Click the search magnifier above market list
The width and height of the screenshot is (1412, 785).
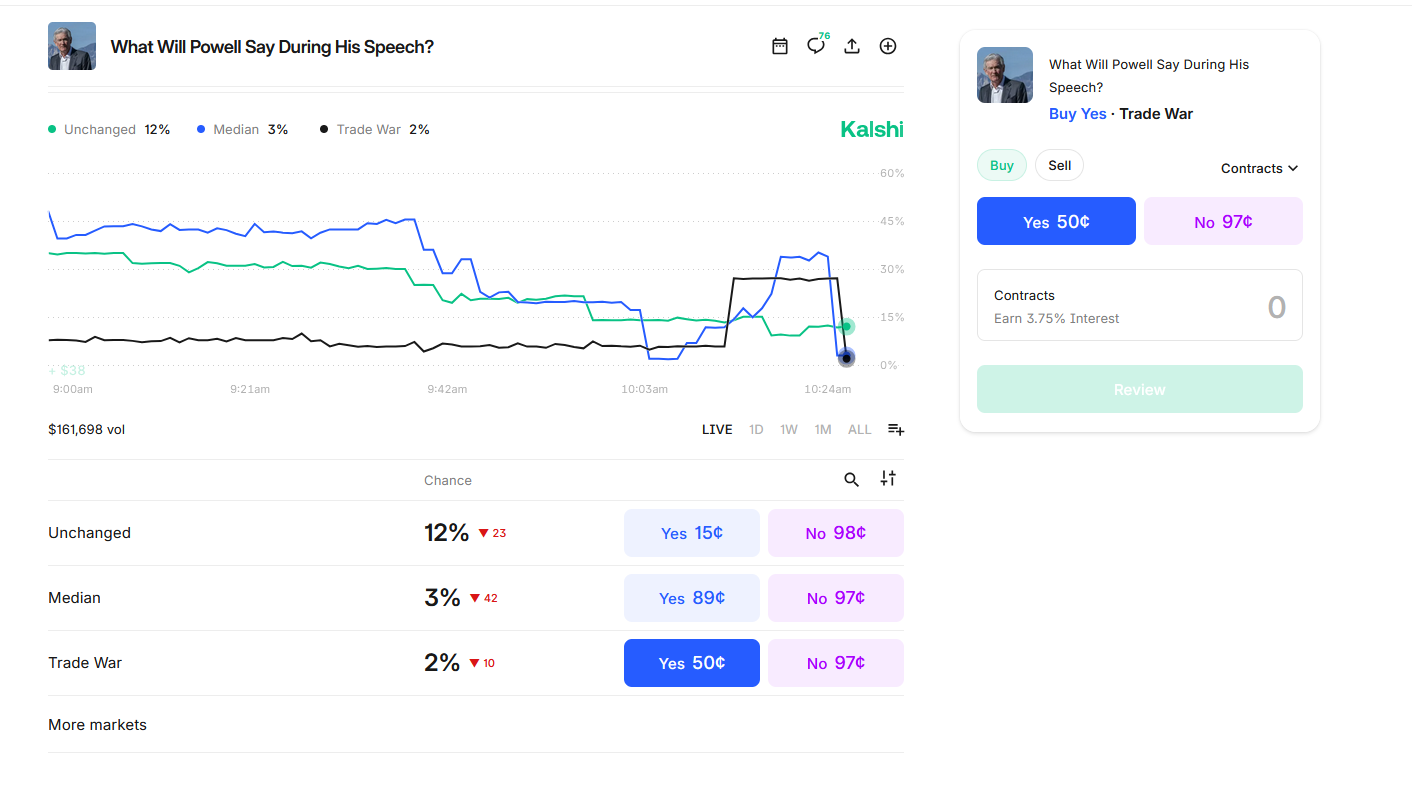click(851, 480)
